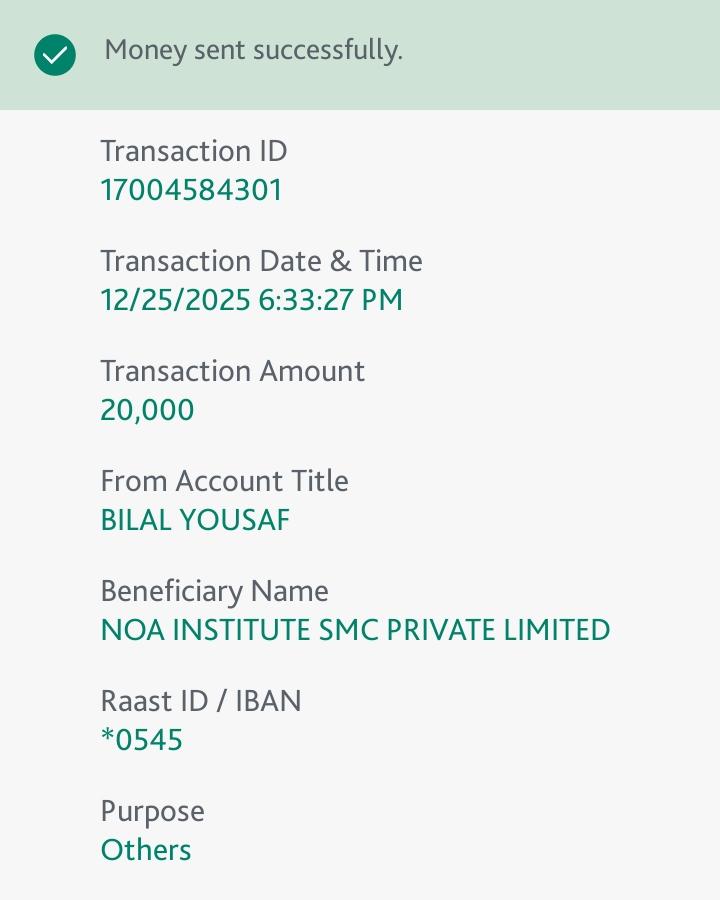This screenshot has width=720, height=900.
Task: Click transaction ID number 17004584301
Action: click(x=191, y=190)
